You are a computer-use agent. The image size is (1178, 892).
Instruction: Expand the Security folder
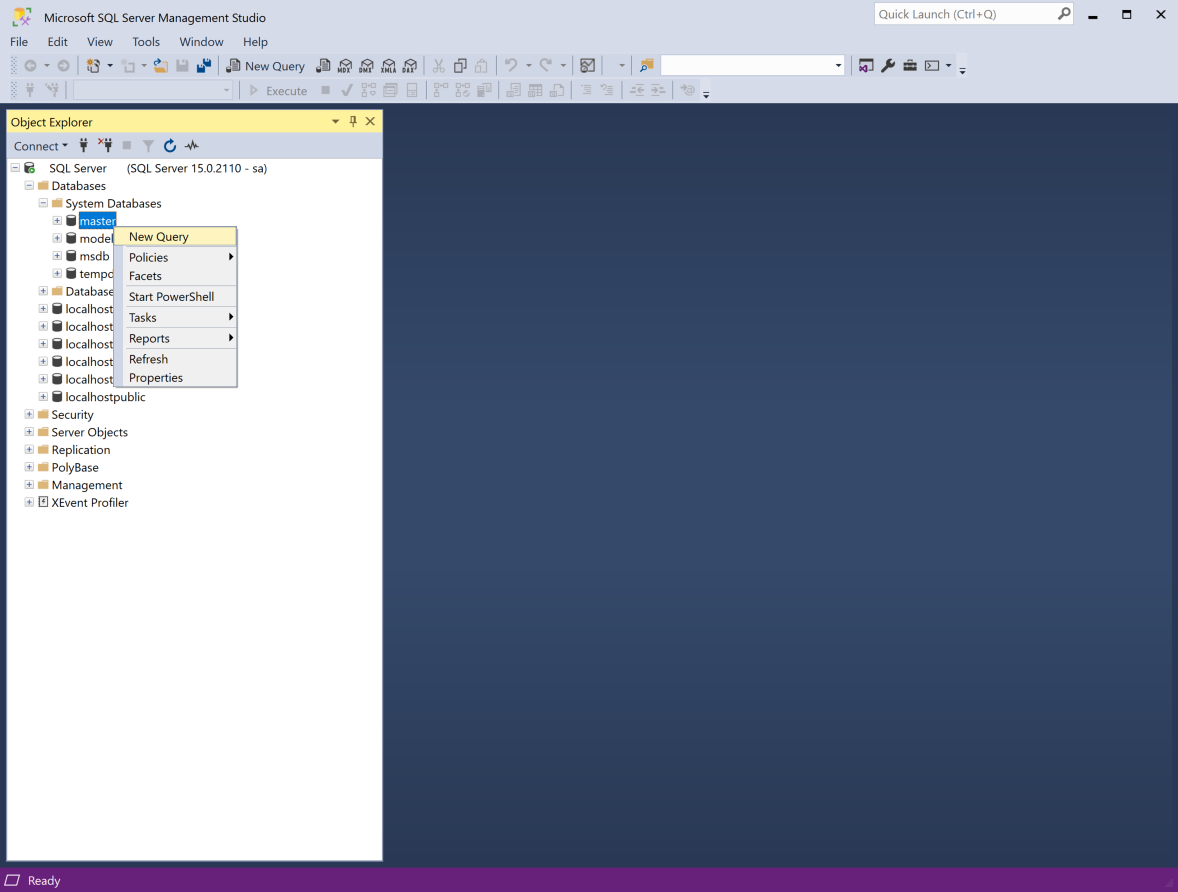[29, 414]
